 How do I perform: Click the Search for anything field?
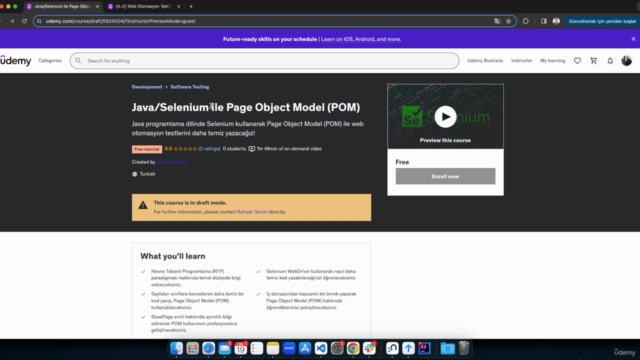[264, 61]
